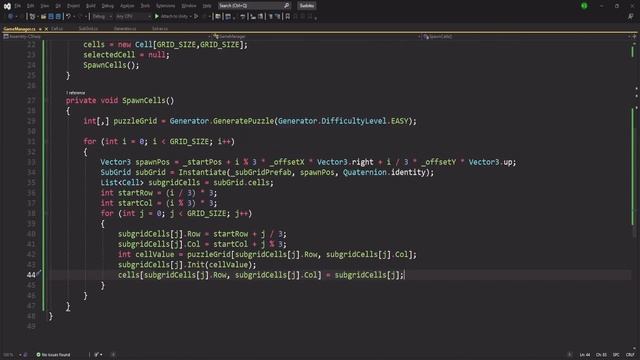The image size is (640, 360).
Task: Close the GameManager.cs tab
Action: tap(46, 29)
